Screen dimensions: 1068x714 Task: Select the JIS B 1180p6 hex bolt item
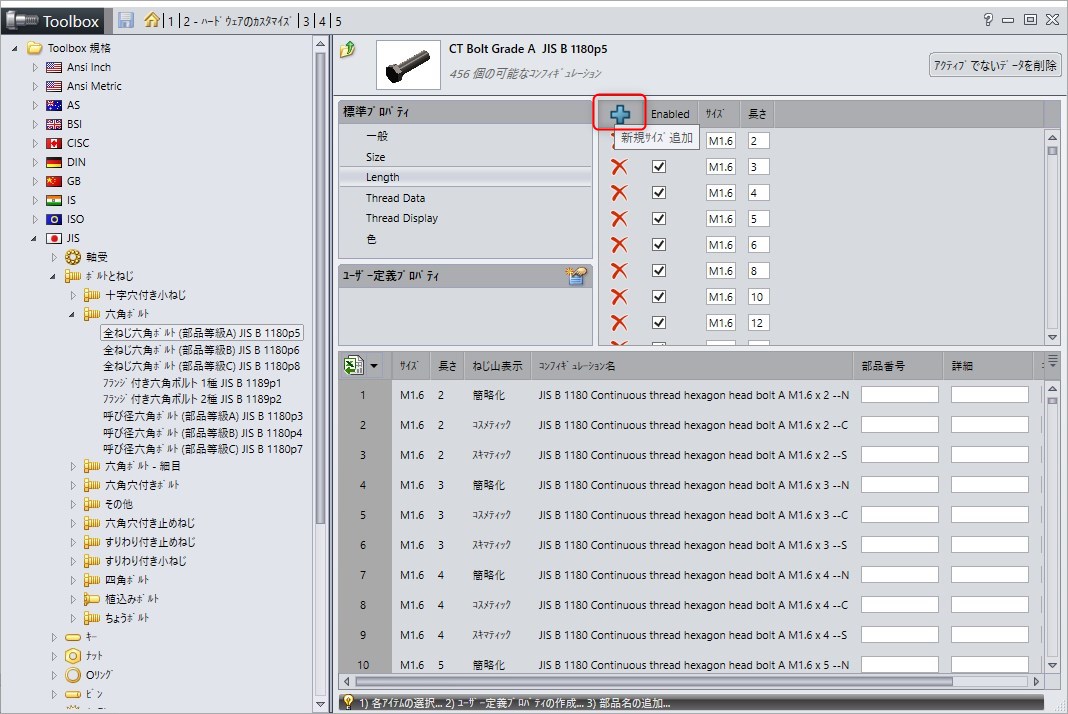201,351
